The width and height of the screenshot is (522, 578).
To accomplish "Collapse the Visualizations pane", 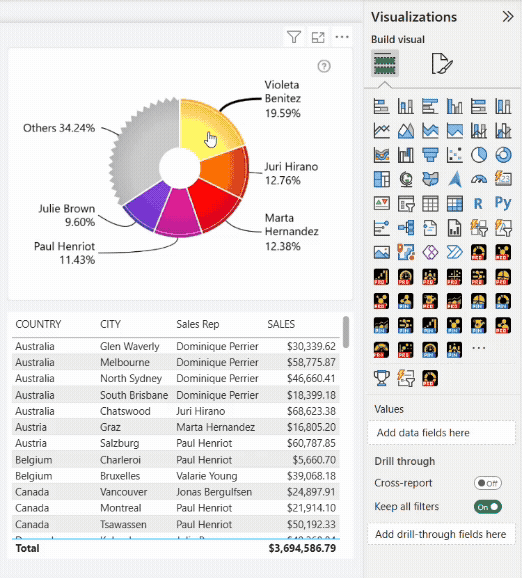I will coord(508,17).
